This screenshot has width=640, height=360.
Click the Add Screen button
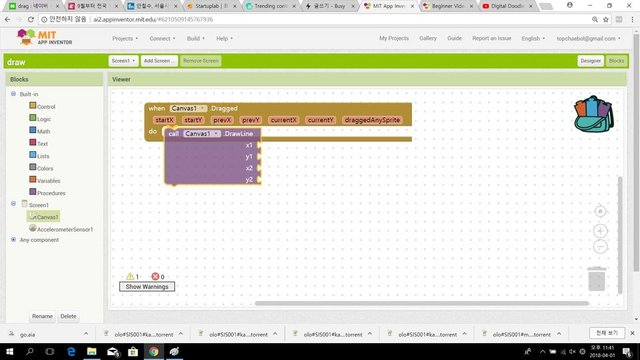tap(159, 61)
